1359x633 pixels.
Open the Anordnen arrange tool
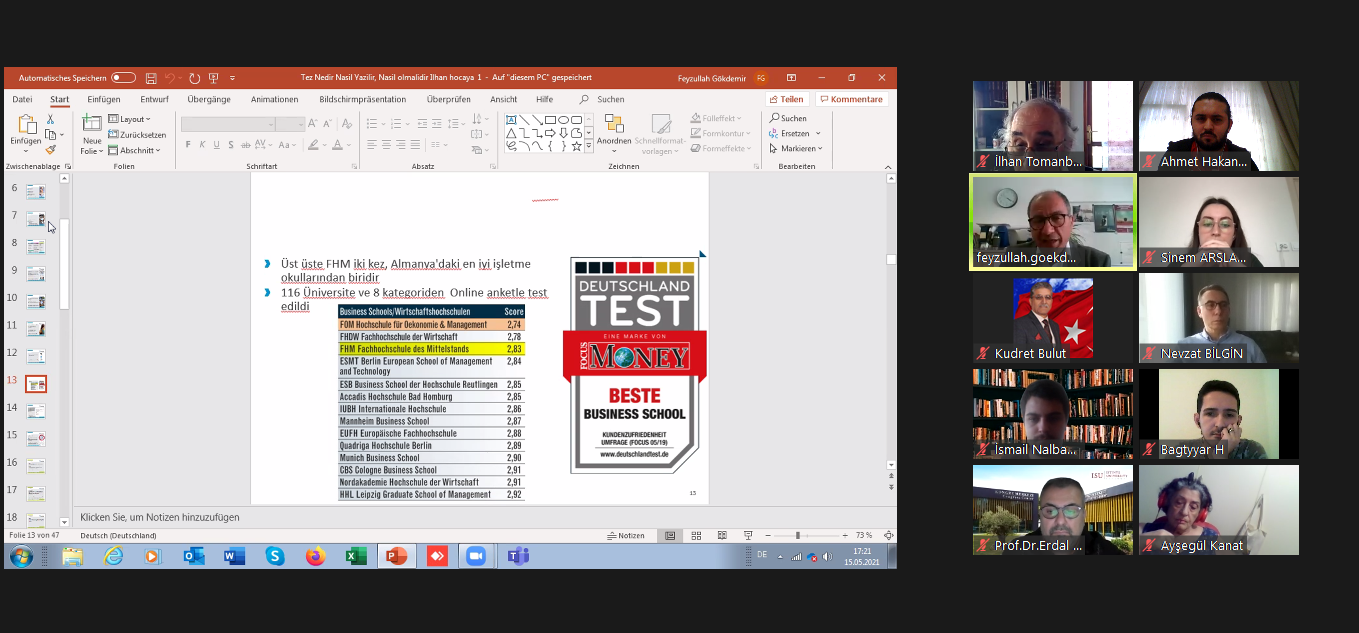click(614, 124)
